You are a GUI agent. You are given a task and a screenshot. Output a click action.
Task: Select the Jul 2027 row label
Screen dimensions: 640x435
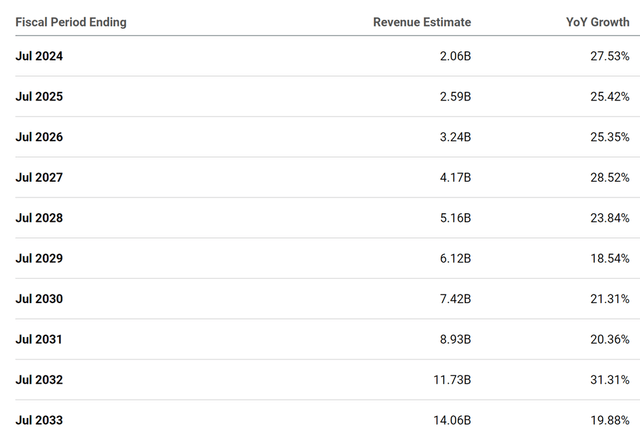[39, 178]
